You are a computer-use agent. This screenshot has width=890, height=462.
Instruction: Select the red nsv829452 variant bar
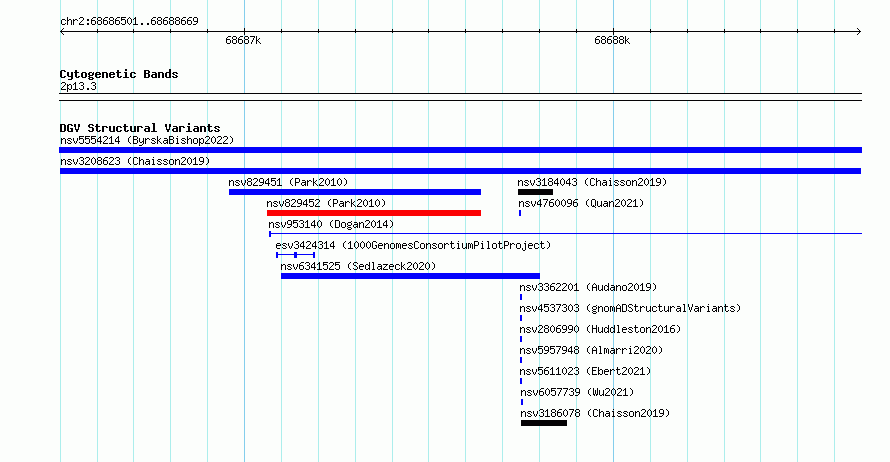point(374,213)
